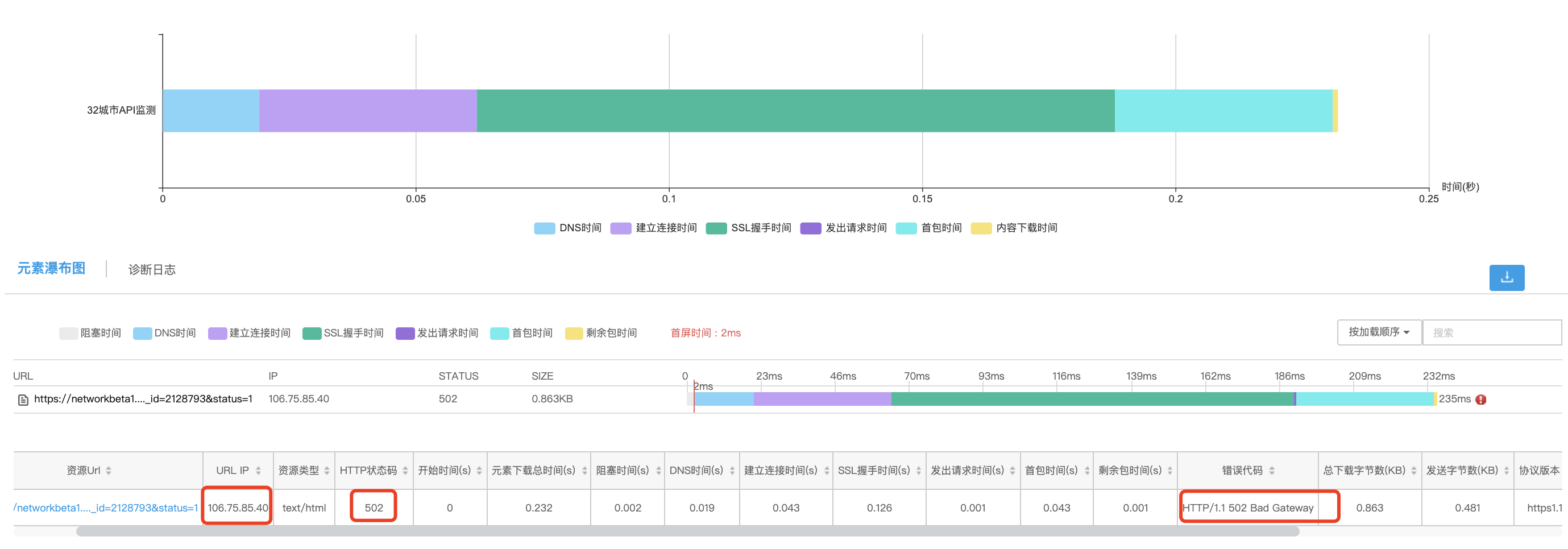
Task: Click the green SSL握手时间 segment in top chart bar
Action: 795,111
